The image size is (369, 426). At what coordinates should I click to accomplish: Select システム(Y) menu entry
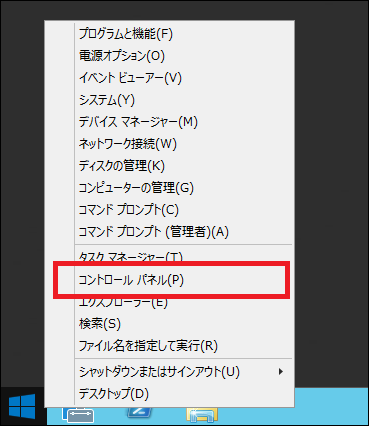(170, 100)
